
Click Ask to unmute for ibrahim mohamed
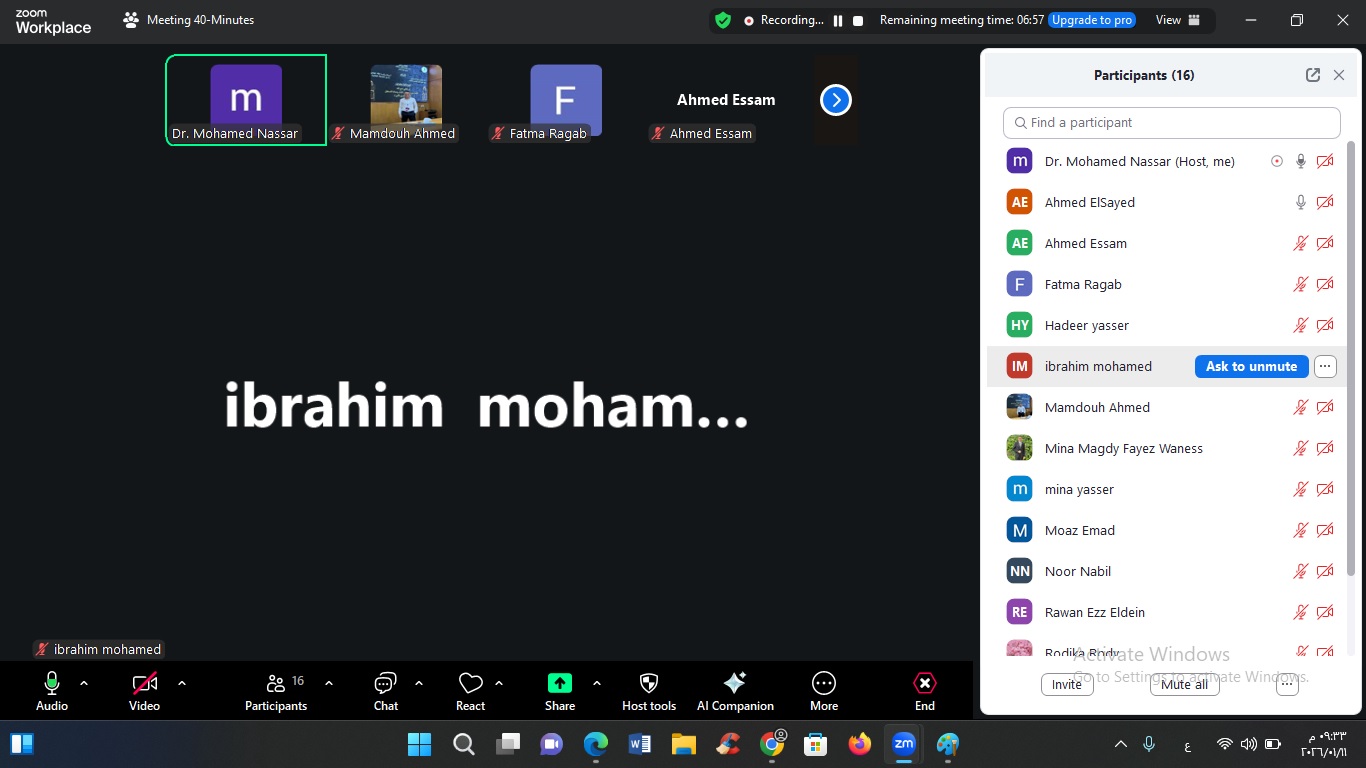[1251, 366]
